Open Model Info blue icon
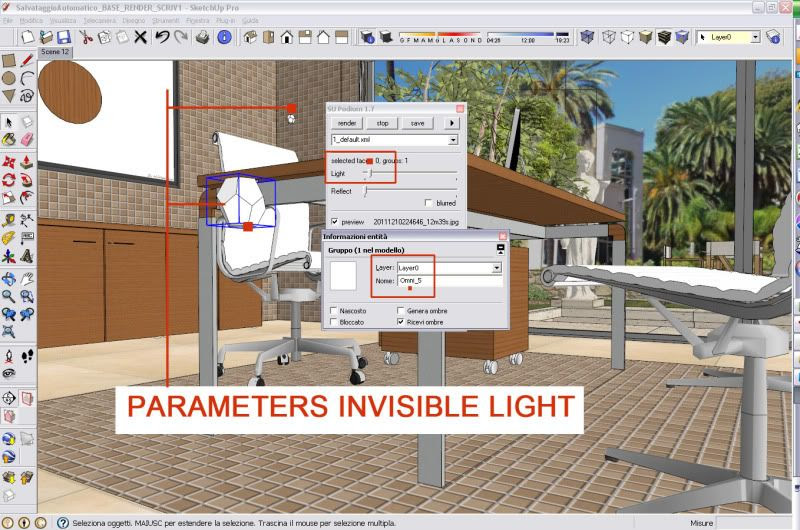Screen dimensions: 800x530 (224, 37)
